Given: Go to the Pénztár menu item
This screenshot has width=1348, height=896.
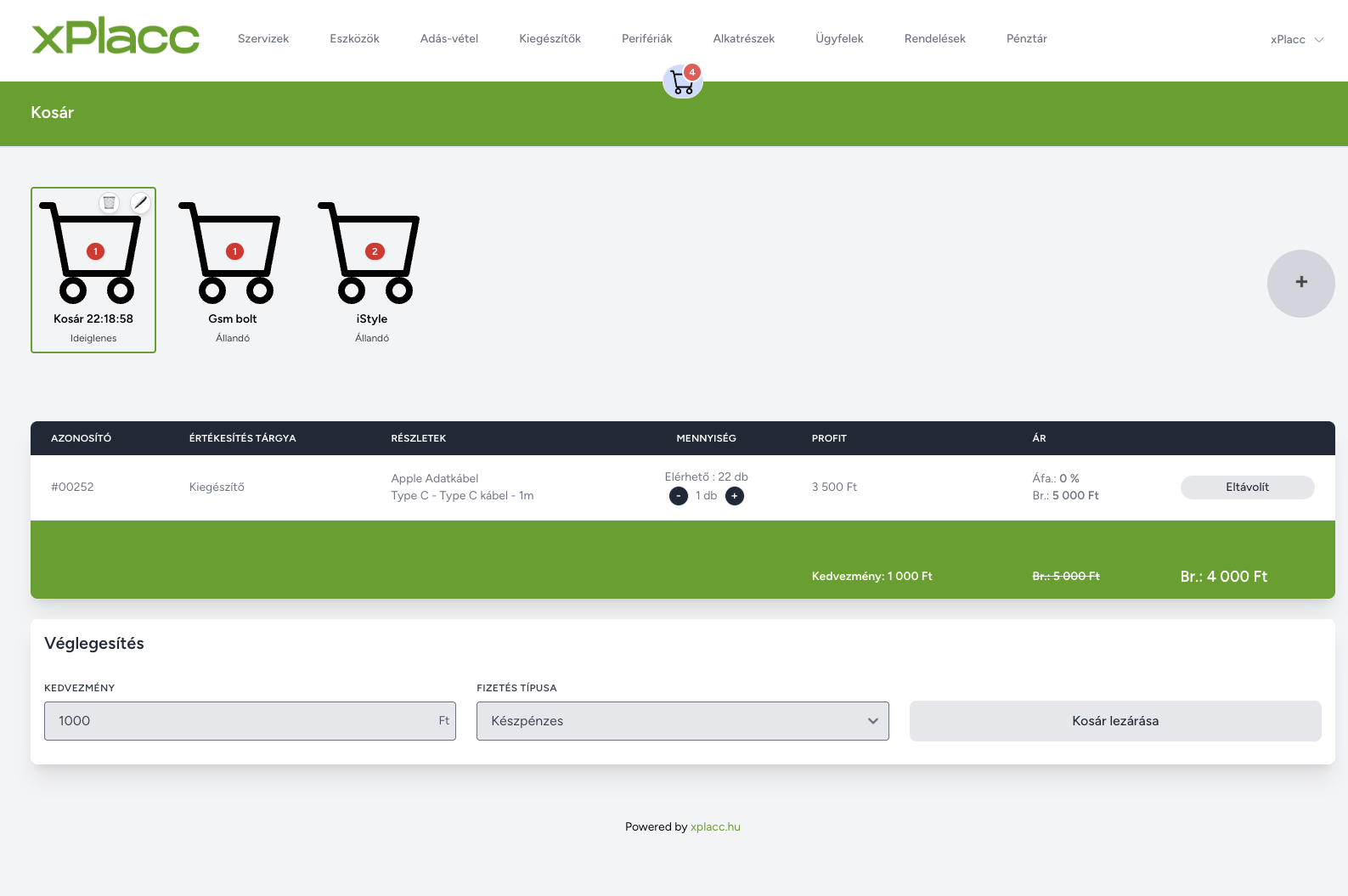Looking at the screenshot, I should [x=1026, y=39].
